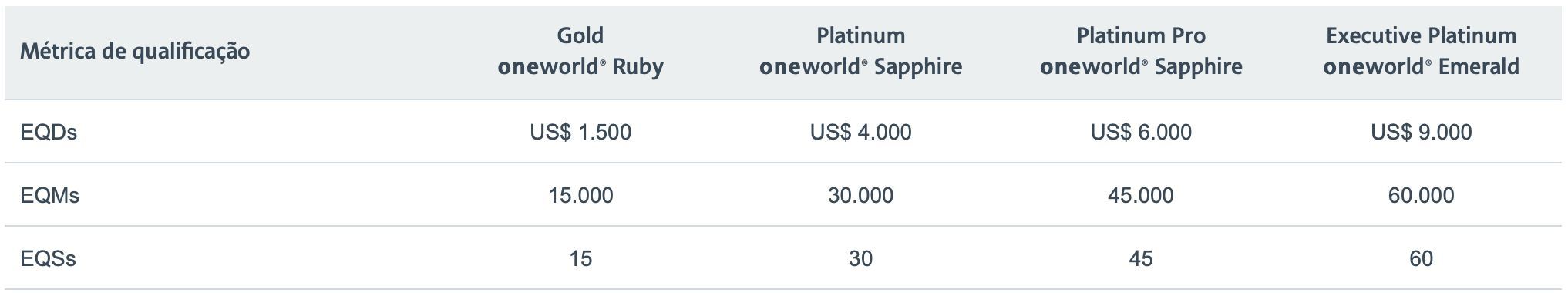Click the US$ 4.000 Platinum EQDs value
This screenshot has width=1568, height=293.
coord(860,133)
